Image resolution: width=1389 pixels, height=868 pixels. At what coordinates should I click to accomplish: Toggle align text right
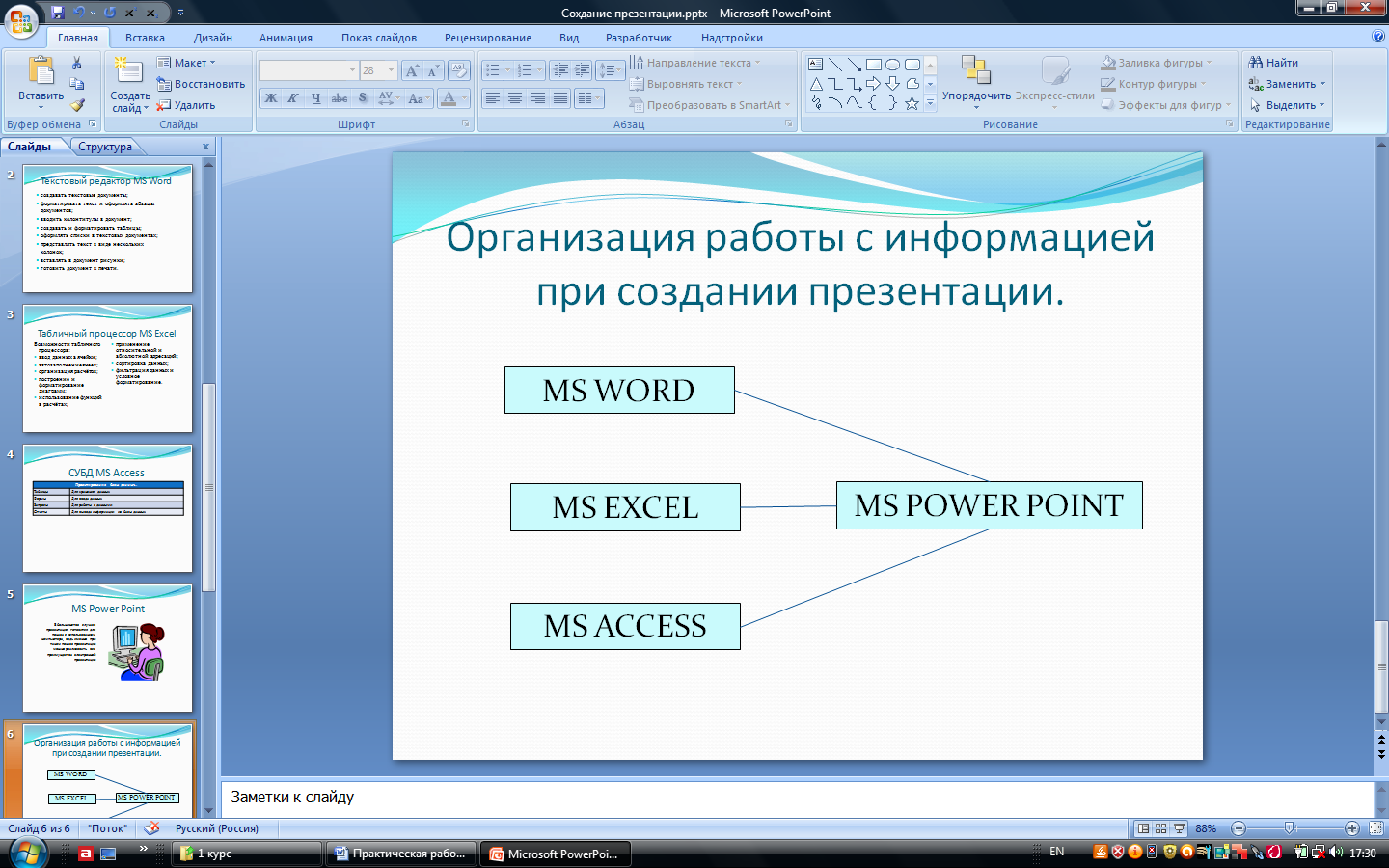coord(538,98)
